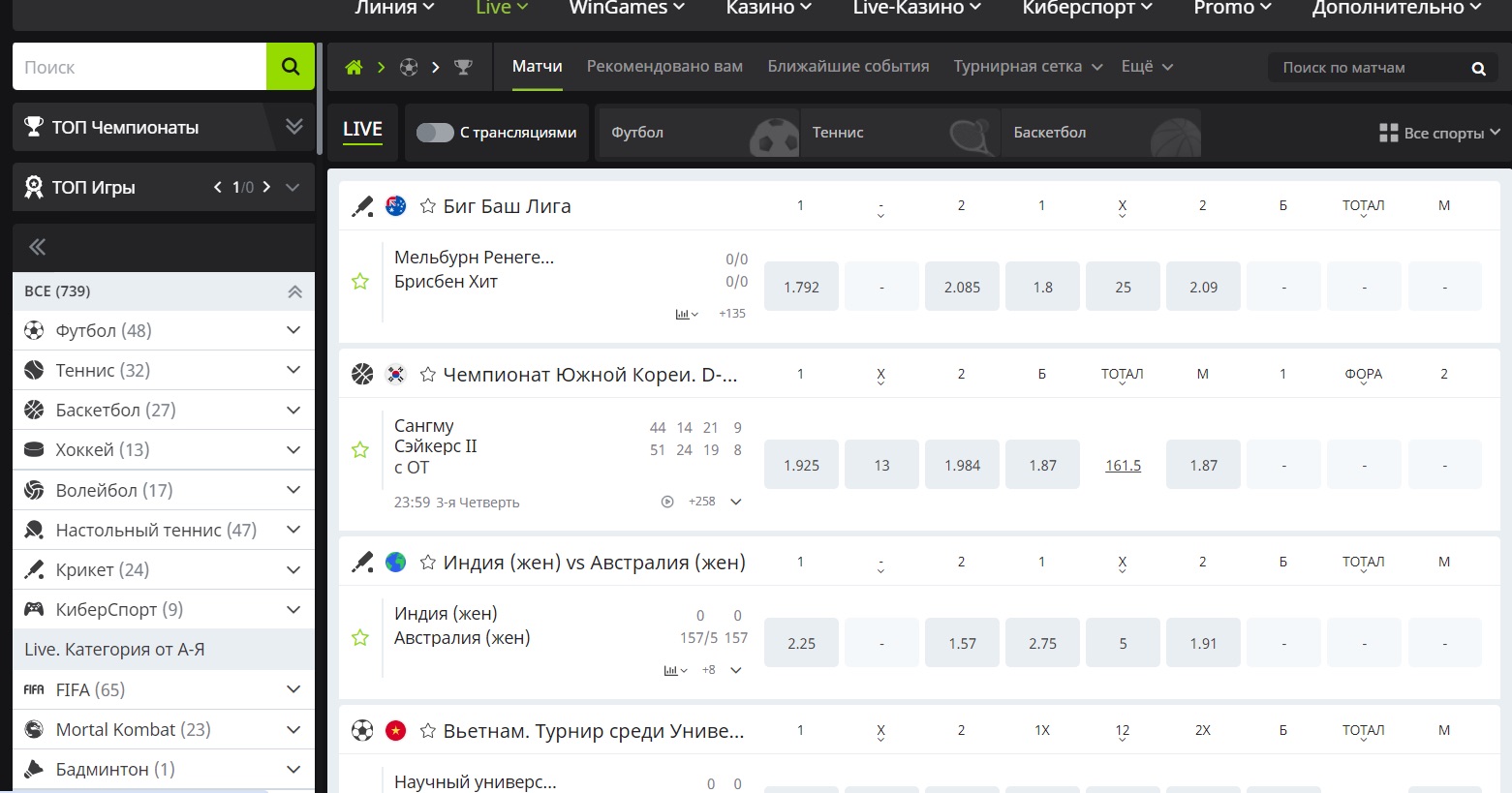Favorite the Мельбурн Ренегейдс match green star

[x=360, y=282]
